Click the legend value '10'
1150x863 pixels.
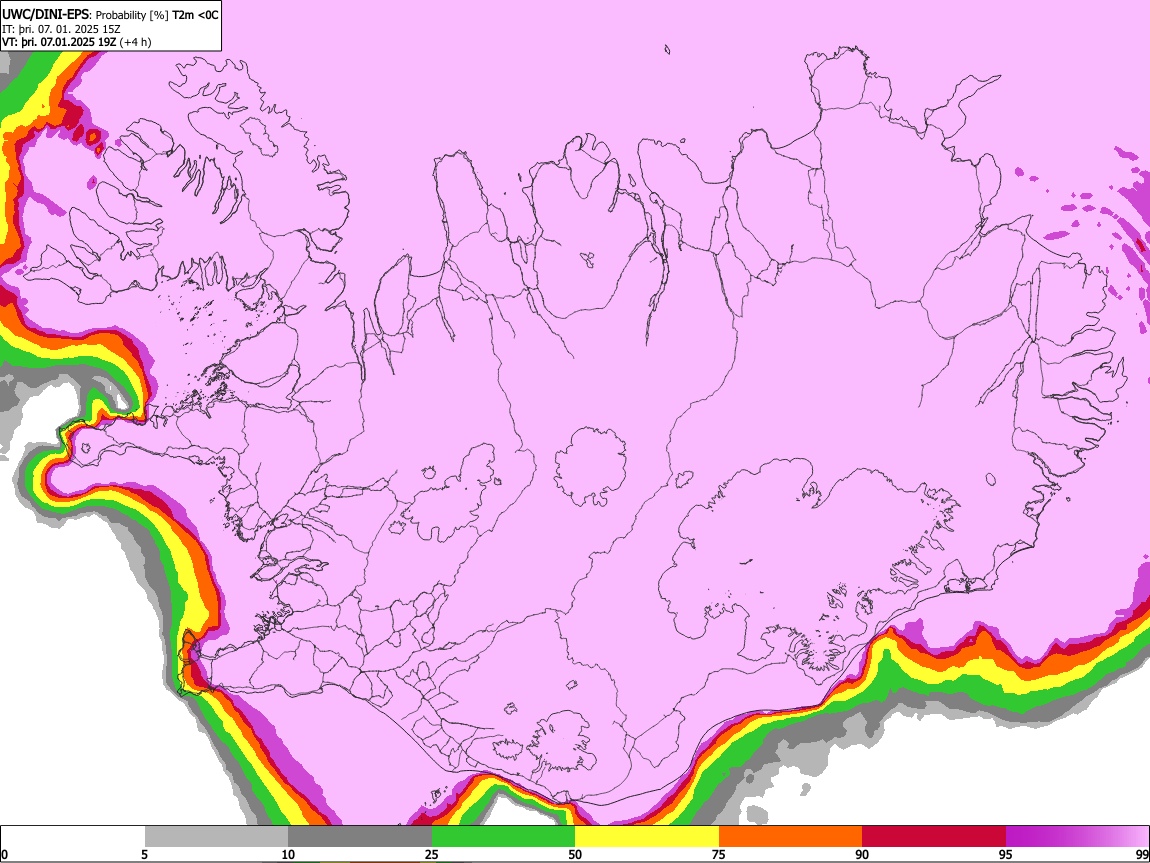[x=288, y=855]
